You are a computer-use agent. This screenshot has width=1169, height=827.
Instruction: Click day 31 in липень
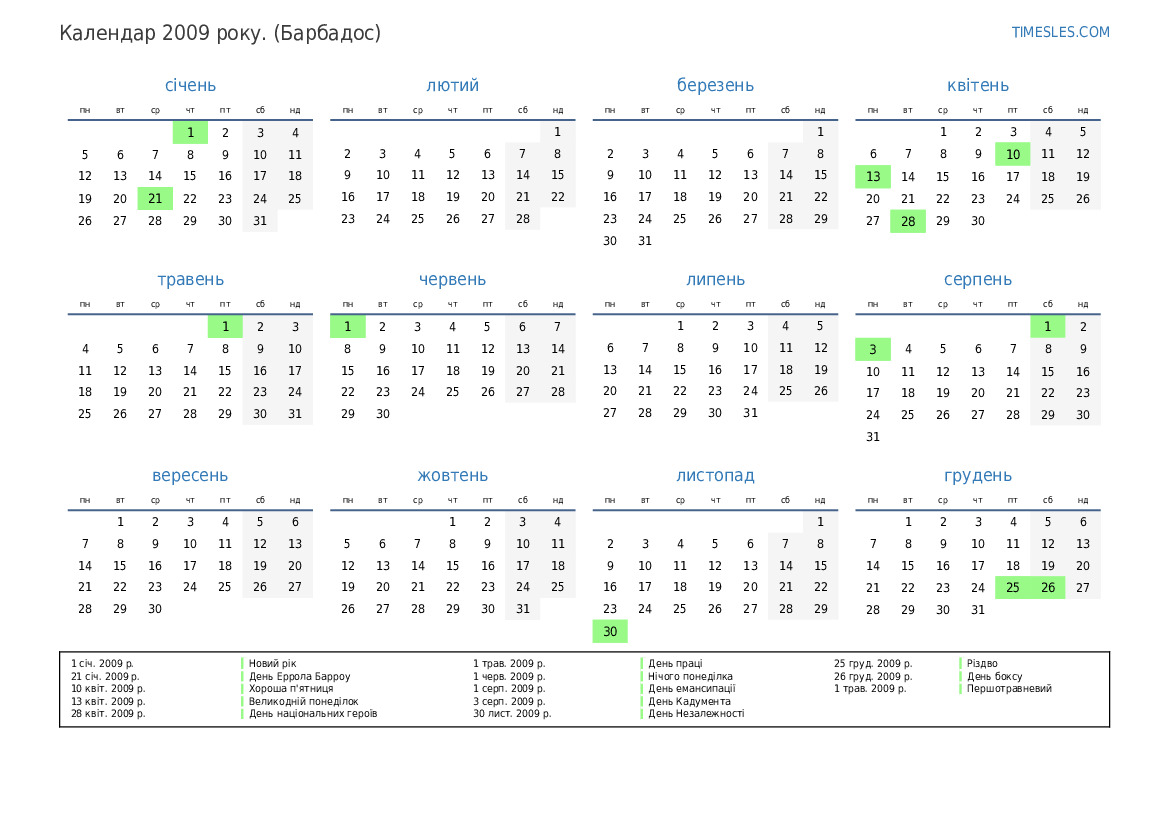click(x=750, y=412)
